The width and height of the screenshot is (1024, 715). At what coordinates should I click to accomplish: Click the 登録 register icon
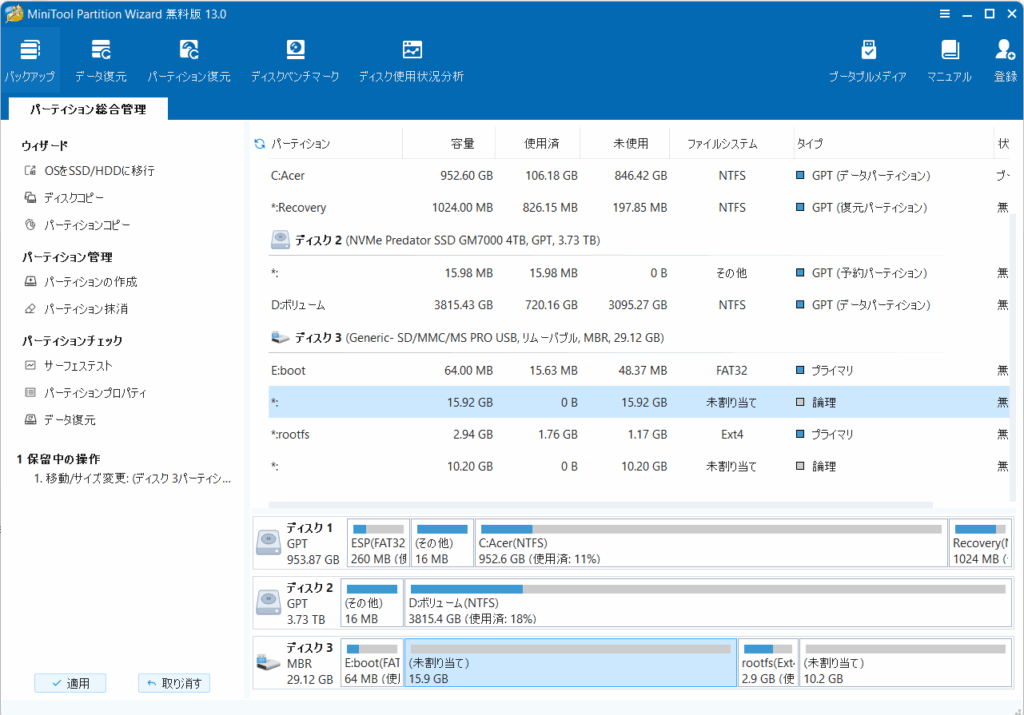(x=1005, y=60)
